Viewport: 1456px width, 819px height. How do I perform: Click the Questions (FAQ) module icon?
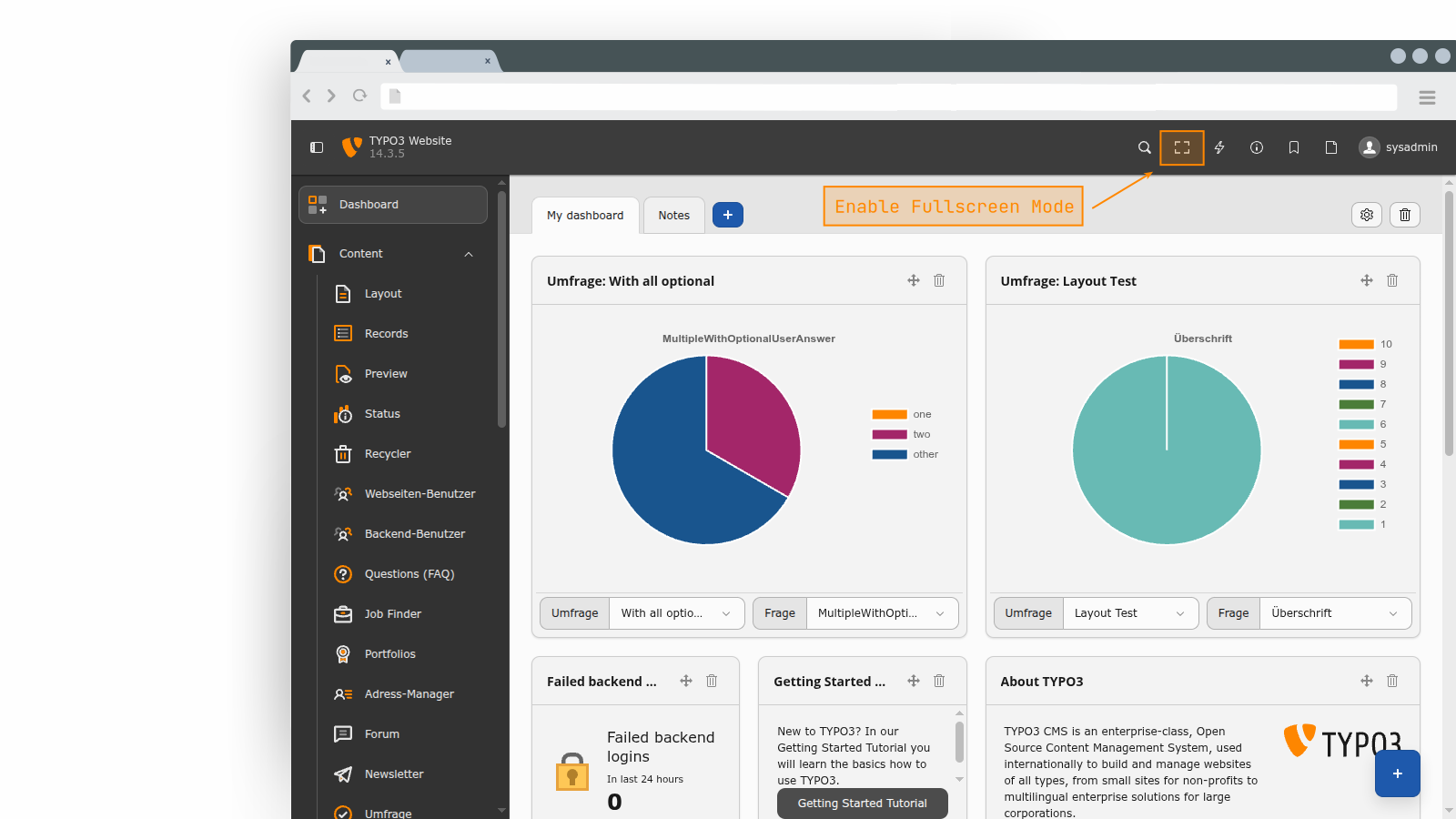pos(343,574)
